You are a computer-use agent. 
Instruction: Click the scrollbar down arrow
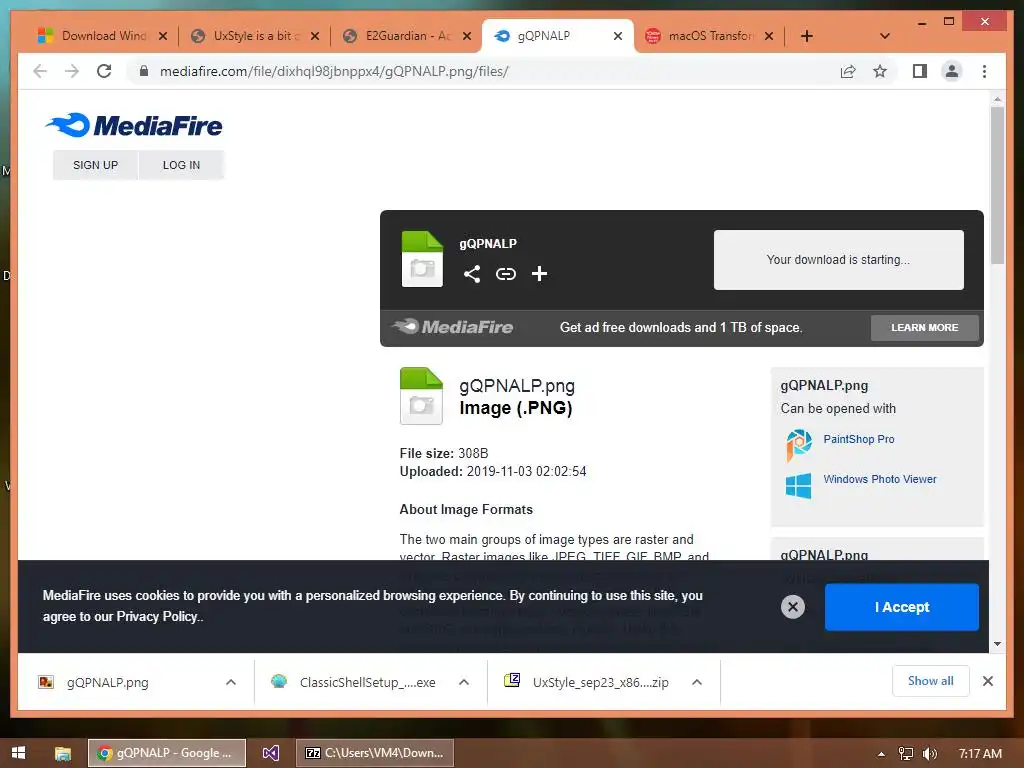997,644
